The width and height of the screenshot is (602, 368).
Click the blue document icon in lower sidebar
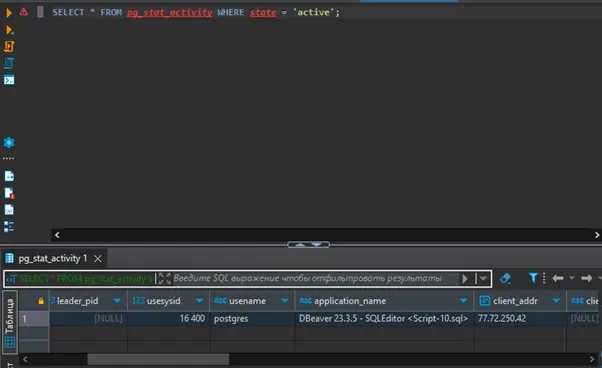pos(9,210)
